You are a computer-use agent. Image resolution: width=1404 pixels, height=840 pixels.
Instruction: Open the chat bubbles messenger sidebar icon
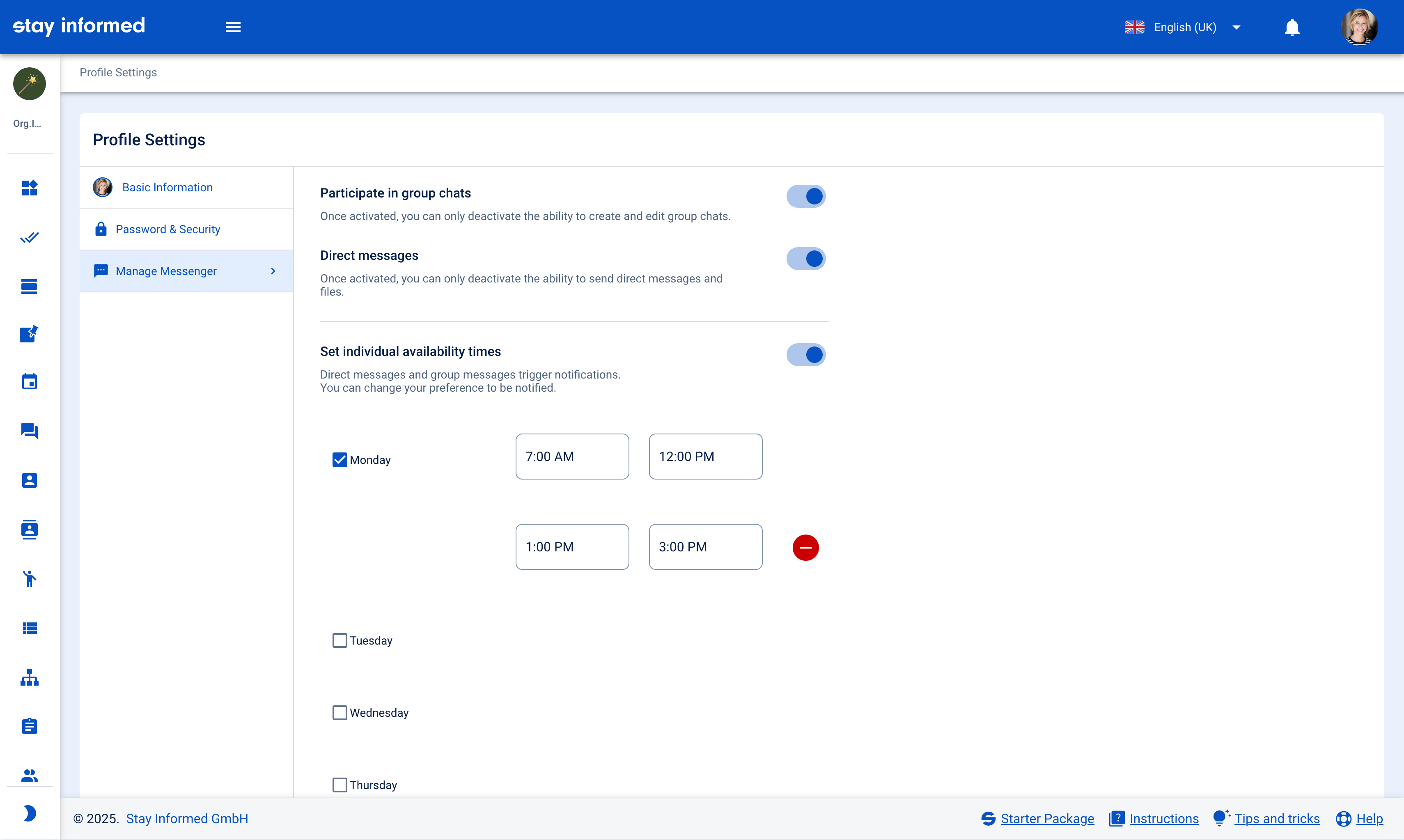pos(30,431)
